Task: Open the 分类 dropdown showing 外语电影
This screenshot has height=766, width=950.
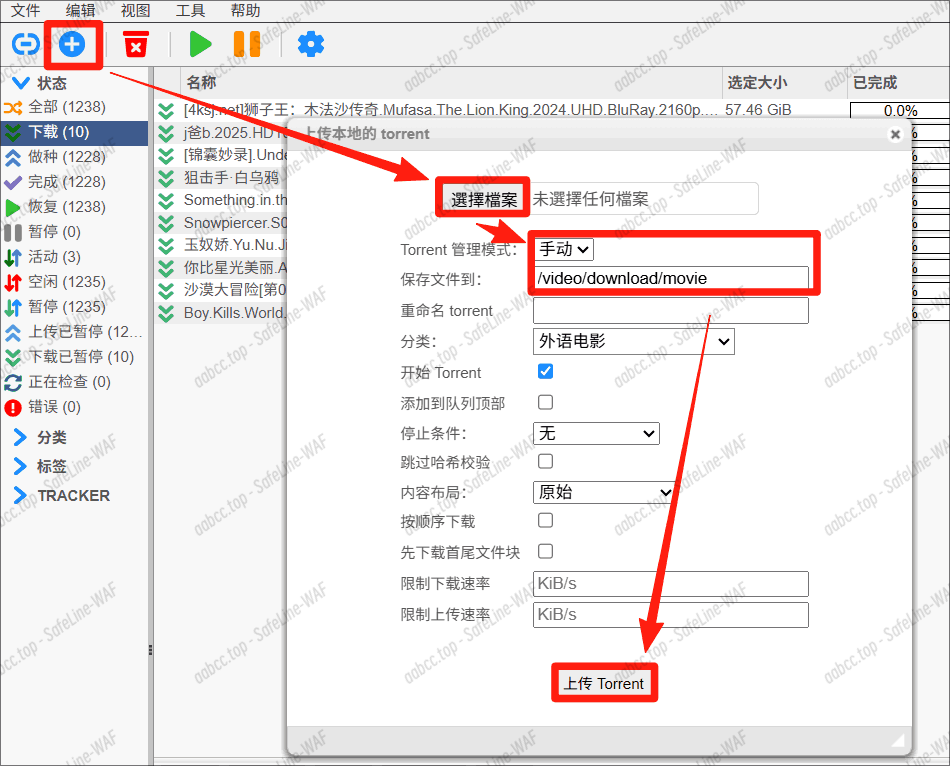Action: tap(634, 341)
